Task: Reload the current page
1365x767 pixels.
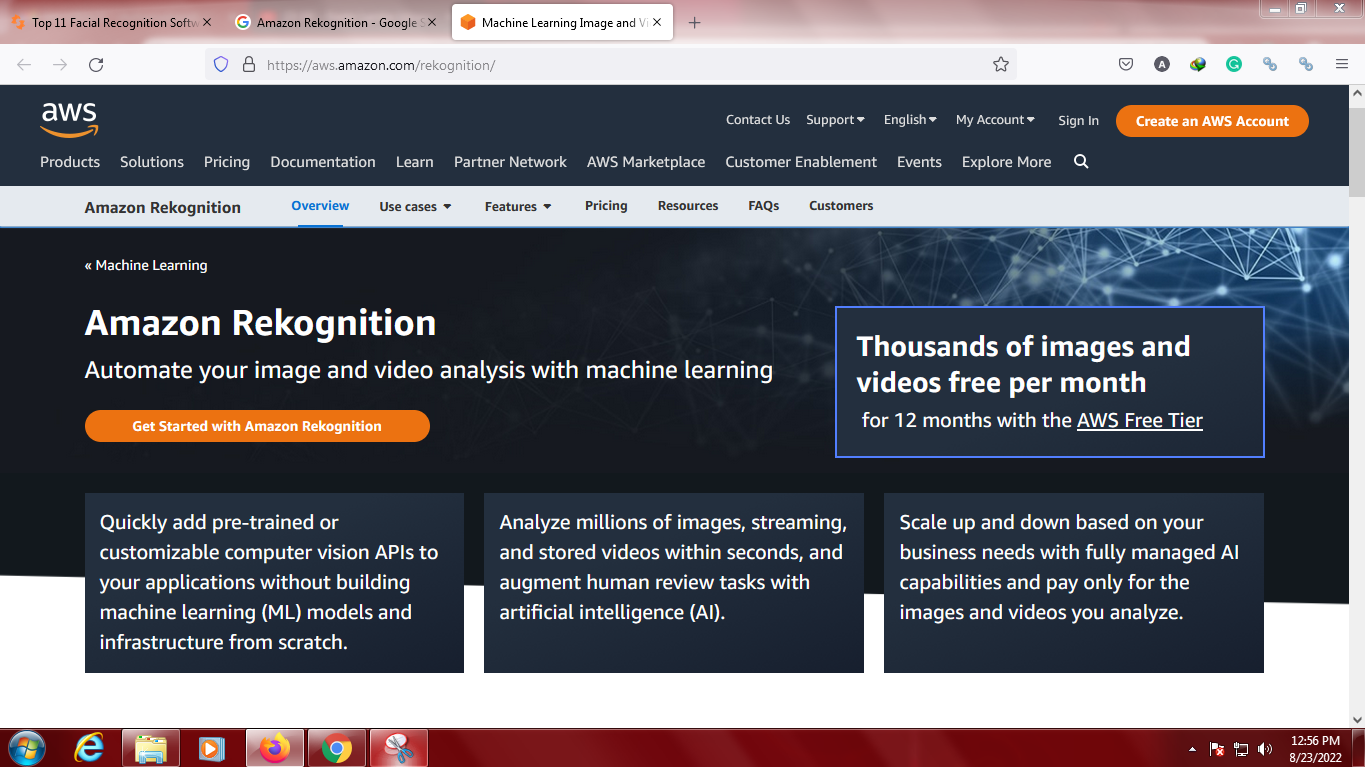Action: point(96,65)
